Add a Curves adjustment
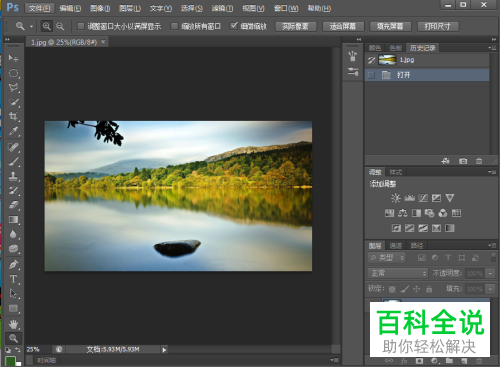The height and width of the screenshot is (367, 500). [423, 198]
